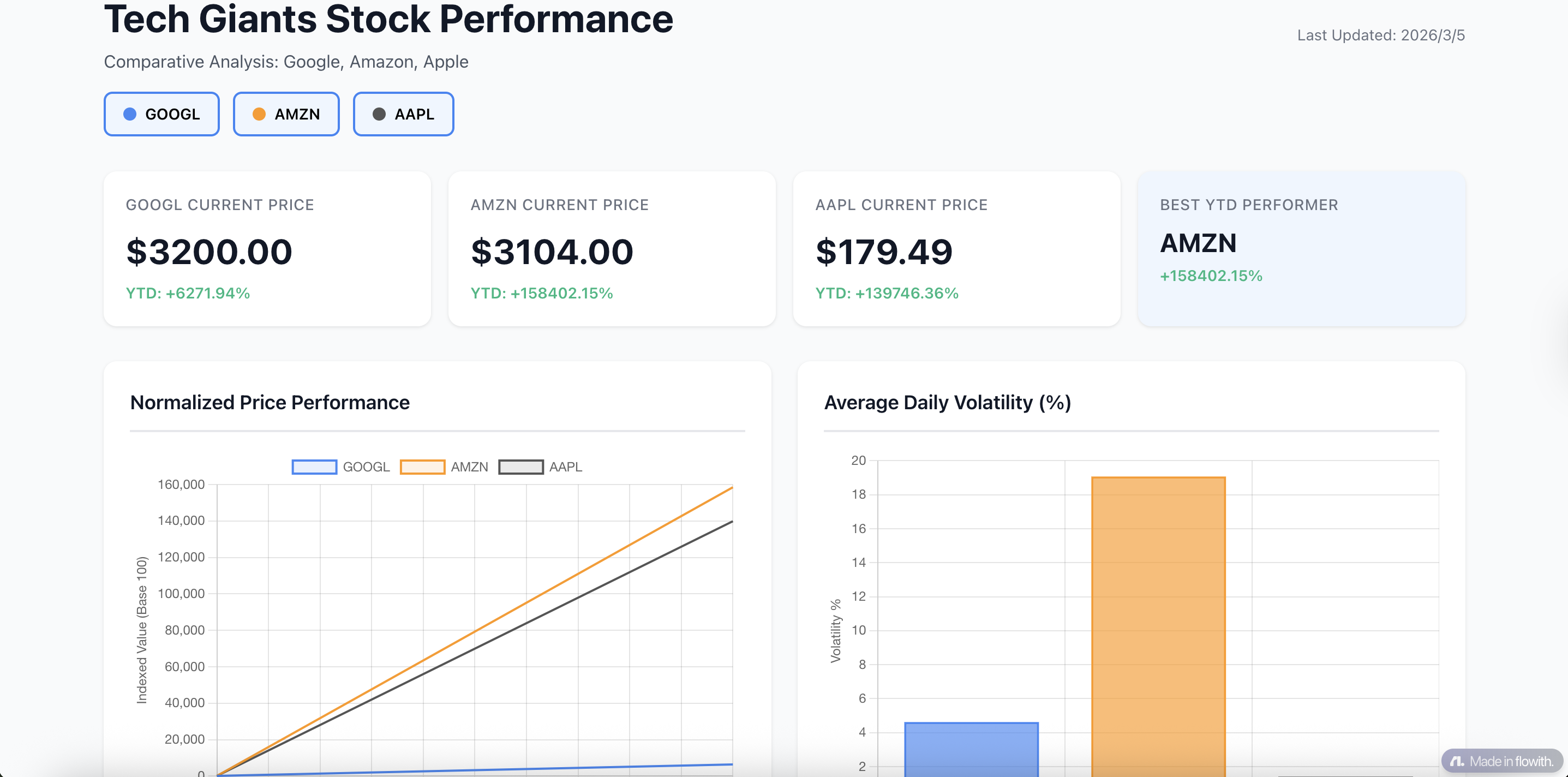Click the gray AAPL color swatch in chart legend
Screen dimensions: 1568x777
521,467
